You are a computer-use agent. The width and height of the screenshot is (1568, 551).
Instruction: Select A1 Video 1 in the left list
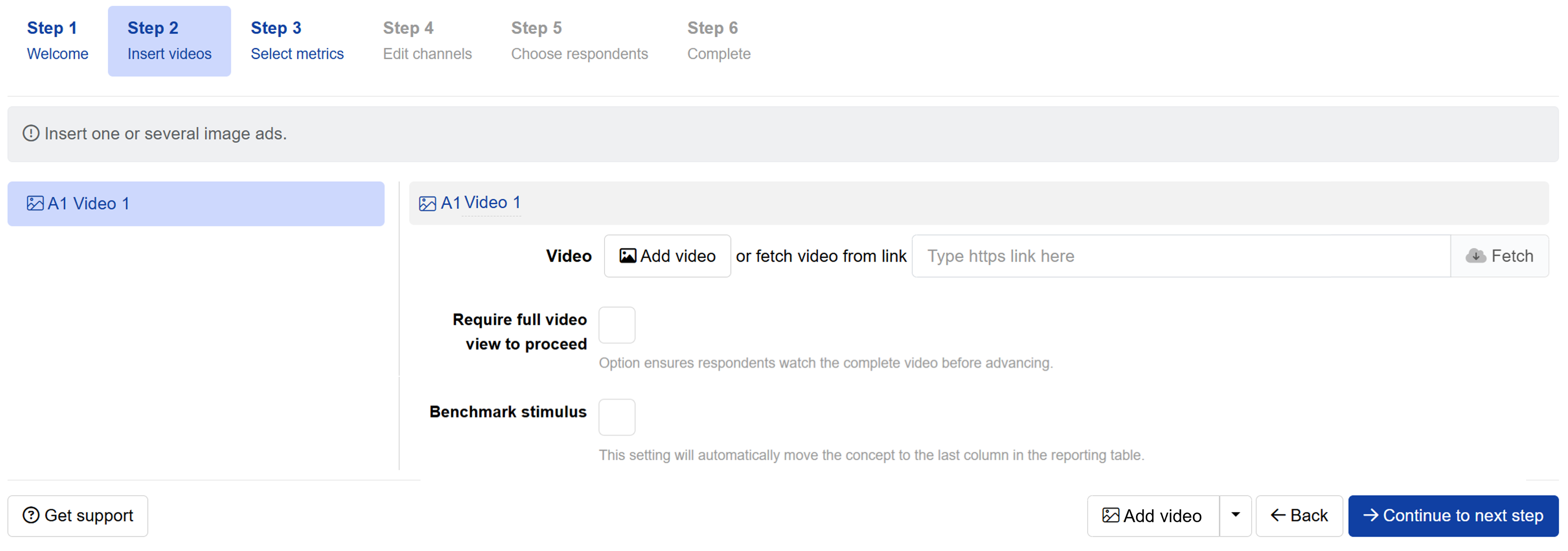(196, 203)
